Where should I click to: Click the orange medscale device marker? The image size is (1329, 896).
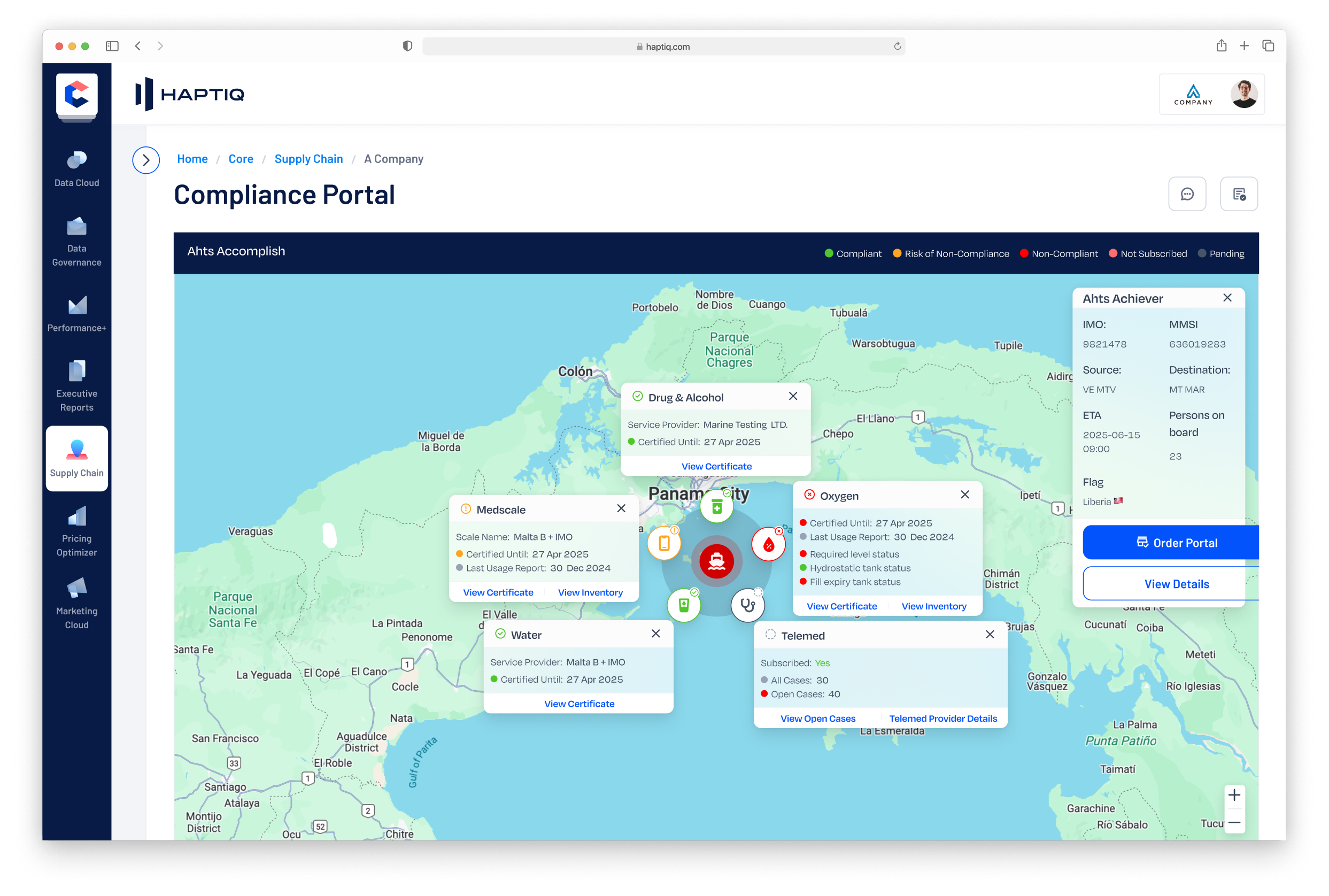(x=664, y=543)
